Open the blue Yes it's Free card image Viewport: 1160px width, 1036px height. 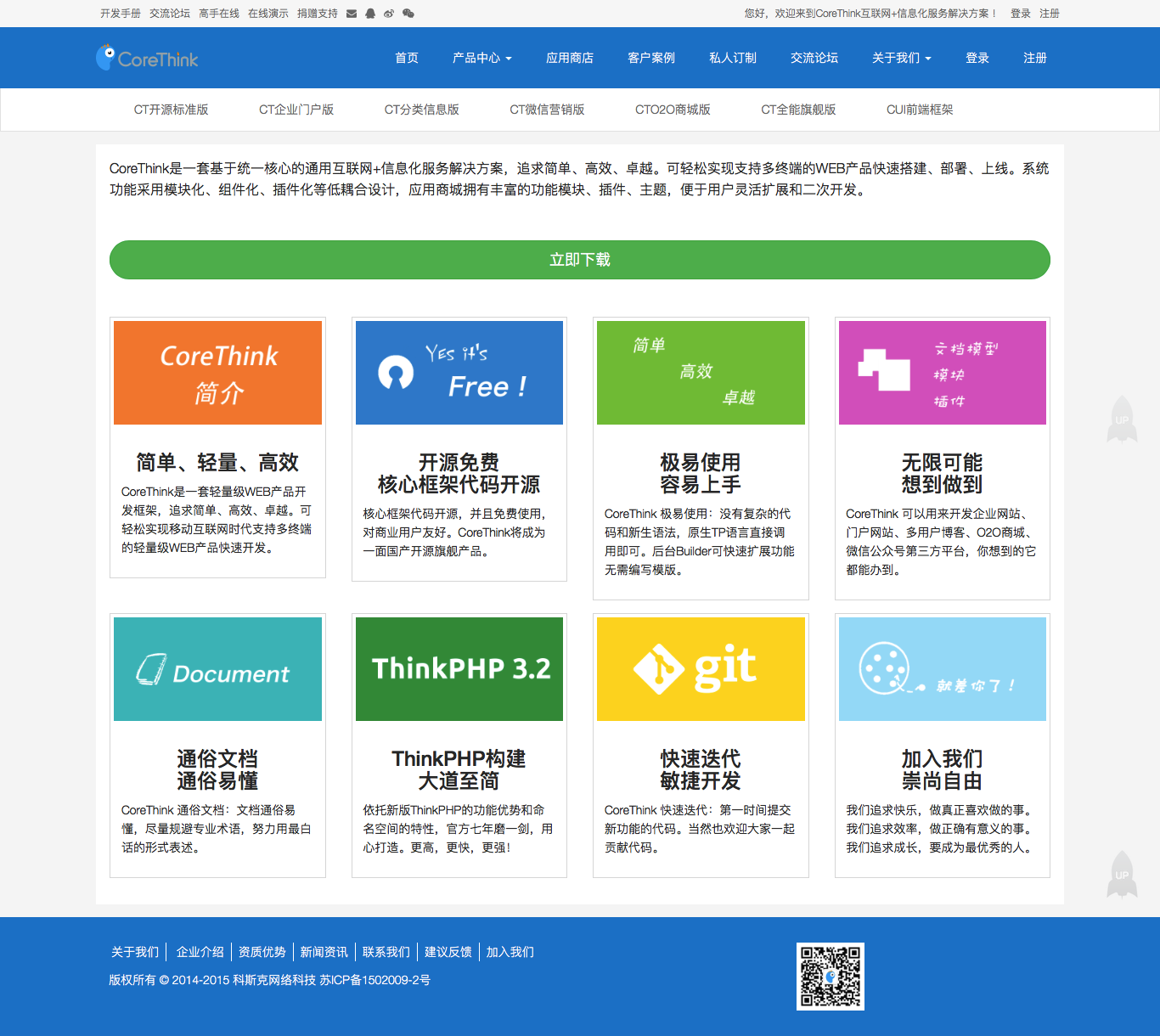tap(459, 373)
